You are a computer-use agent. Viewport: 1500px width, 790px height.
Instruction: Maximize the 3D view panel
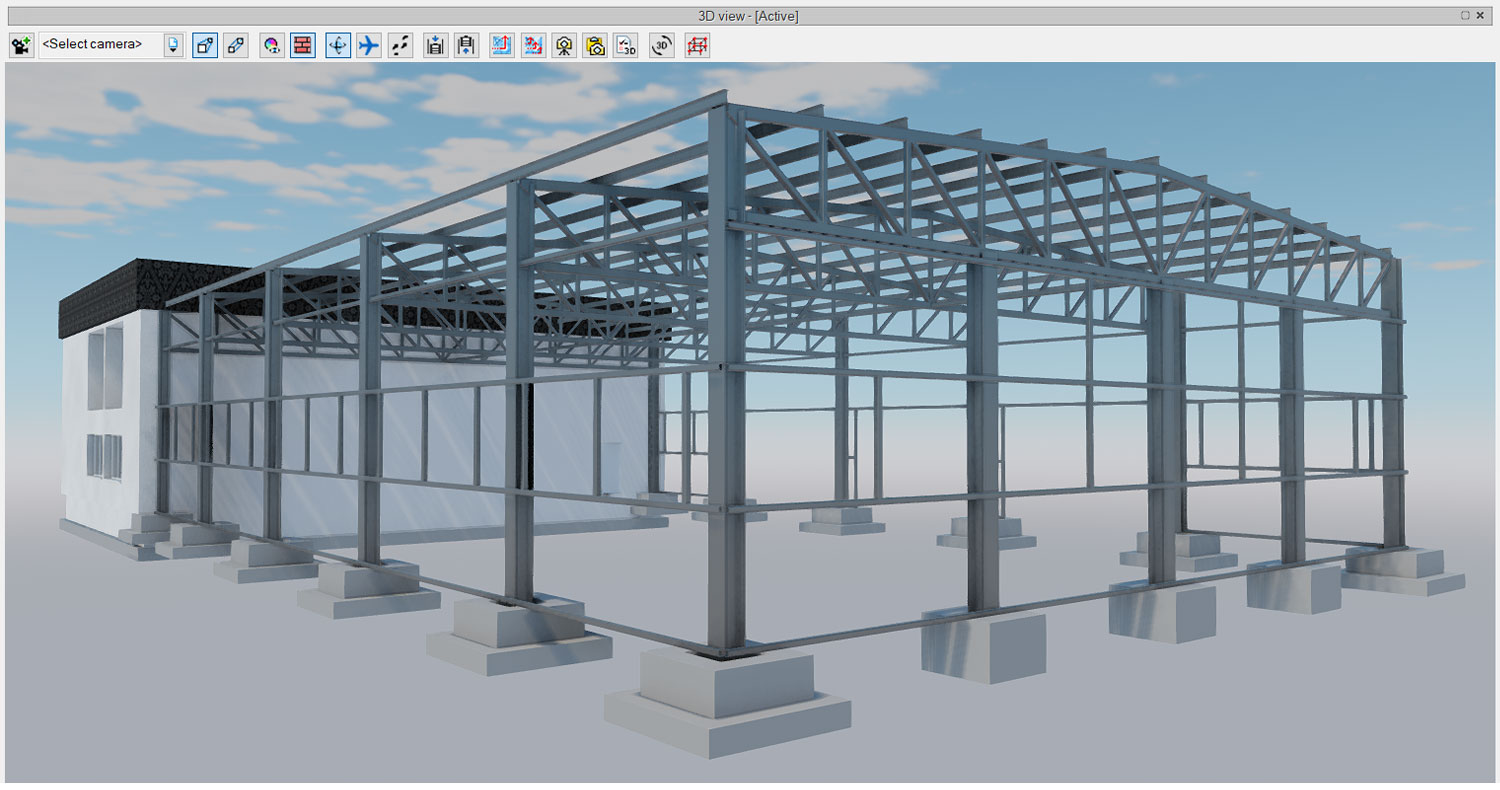[x=1464, y=15]
